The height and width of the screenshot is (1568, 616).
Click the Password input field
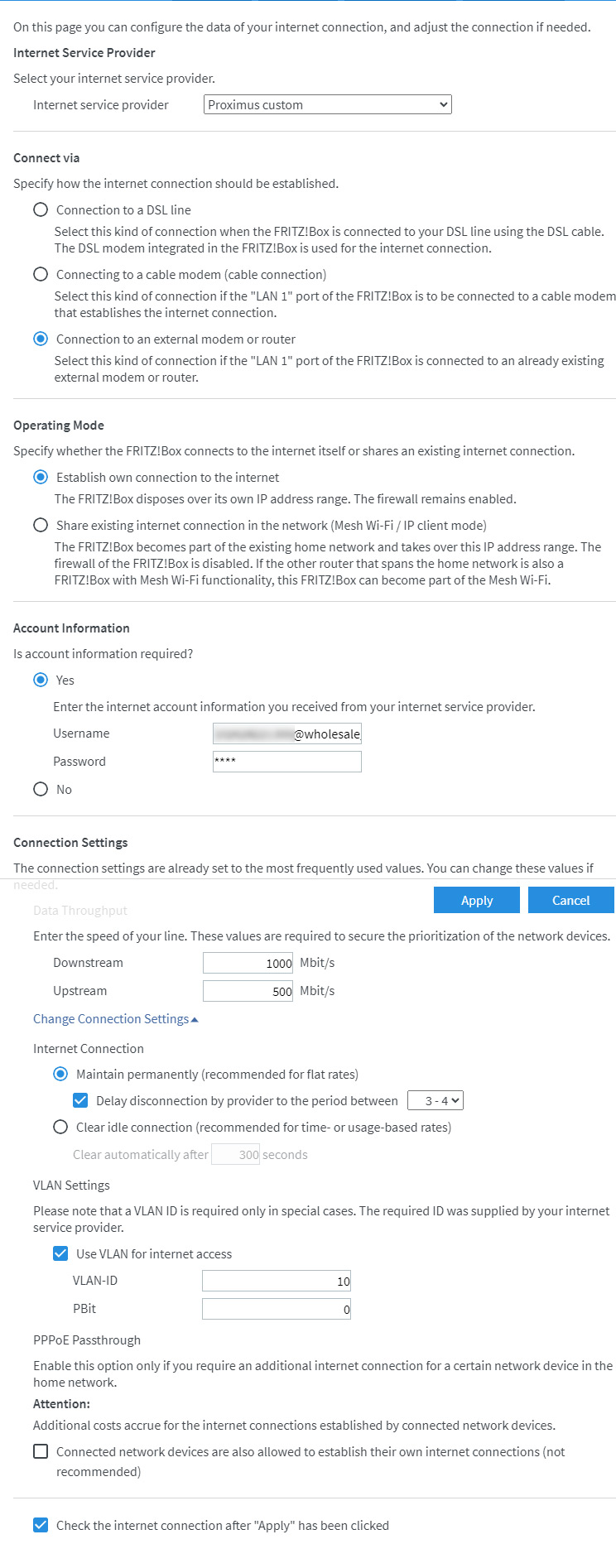pos(286,762)
